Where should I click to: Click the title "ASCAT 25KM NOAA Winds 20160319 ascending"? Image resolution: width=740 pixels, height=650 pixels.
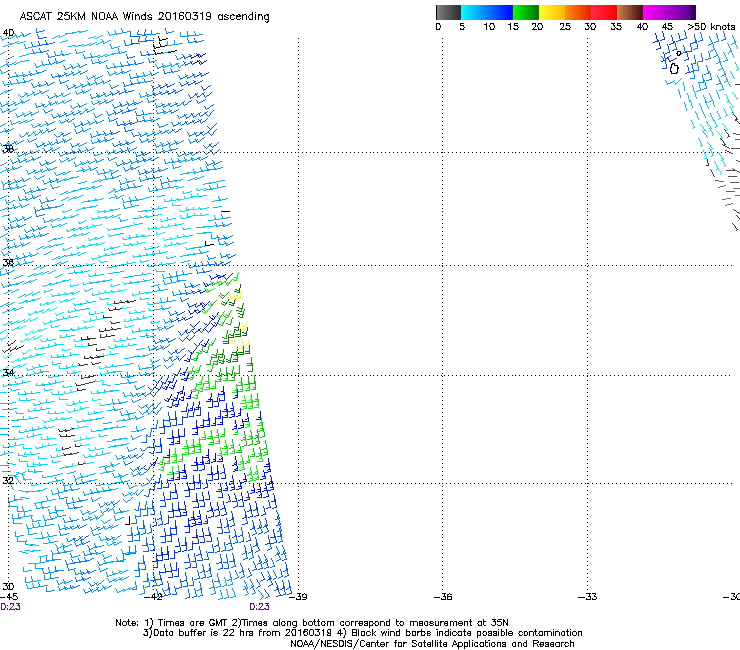[144, 17]
